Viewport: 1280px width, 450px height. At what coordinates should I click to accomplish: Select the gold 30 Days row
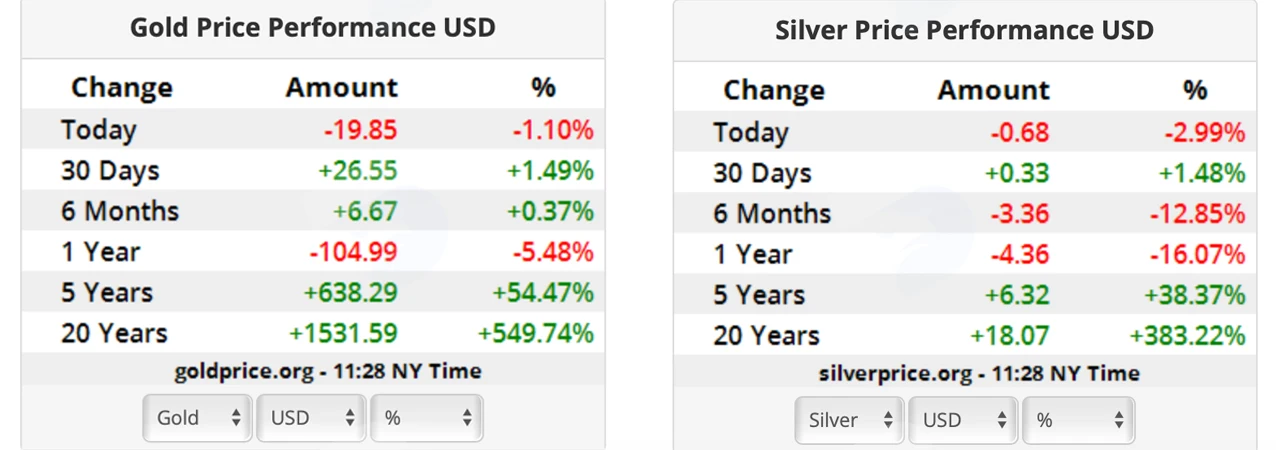coord(313,170)
